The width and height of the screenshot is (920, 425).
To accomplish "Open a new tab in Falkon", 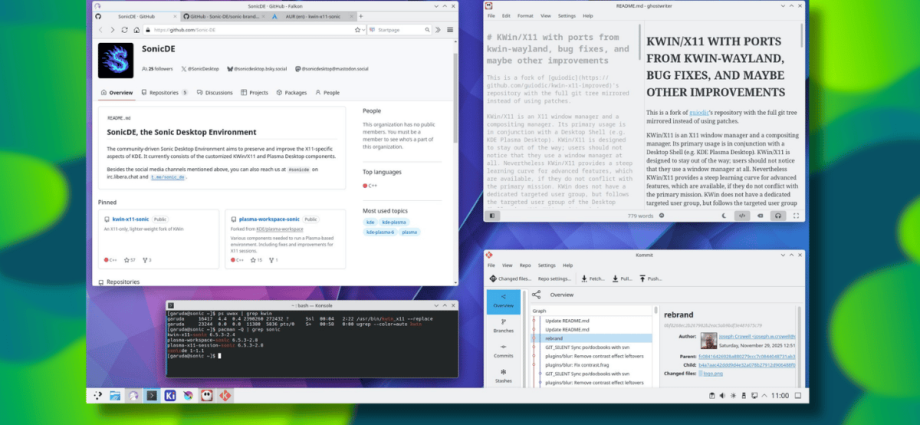I will coord(361,16).
